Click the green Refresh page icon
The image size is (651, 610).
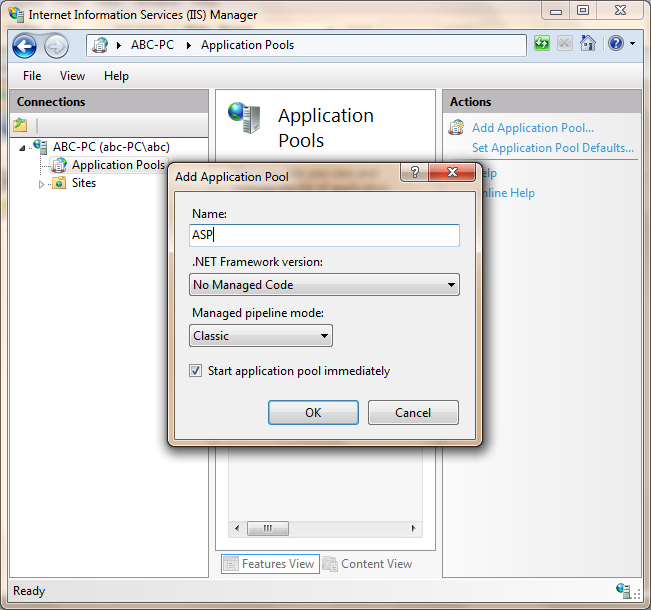(x=542, y=43)
